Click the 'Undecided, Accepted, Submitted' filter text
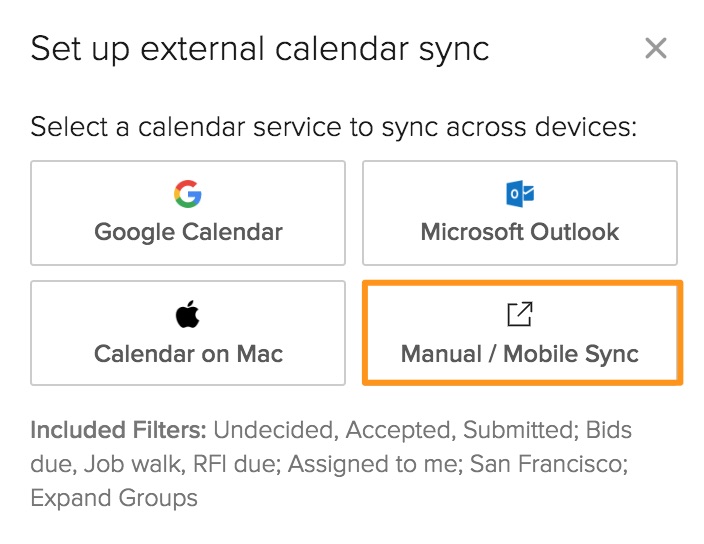Viewport: 704px width, 544px height. tap(398, 431)
